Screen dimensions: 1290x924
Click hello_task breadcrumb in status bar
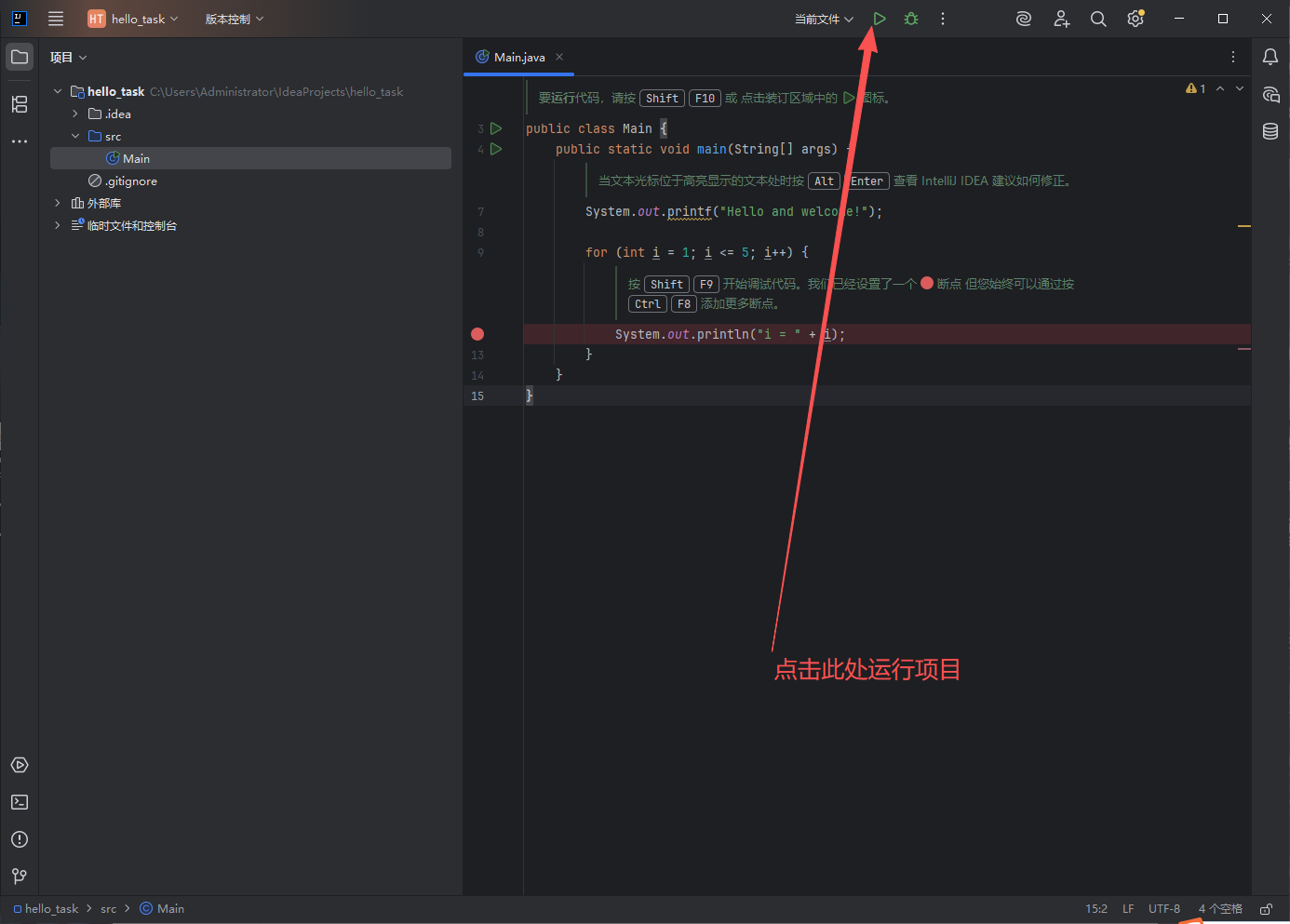pos(46,909)
